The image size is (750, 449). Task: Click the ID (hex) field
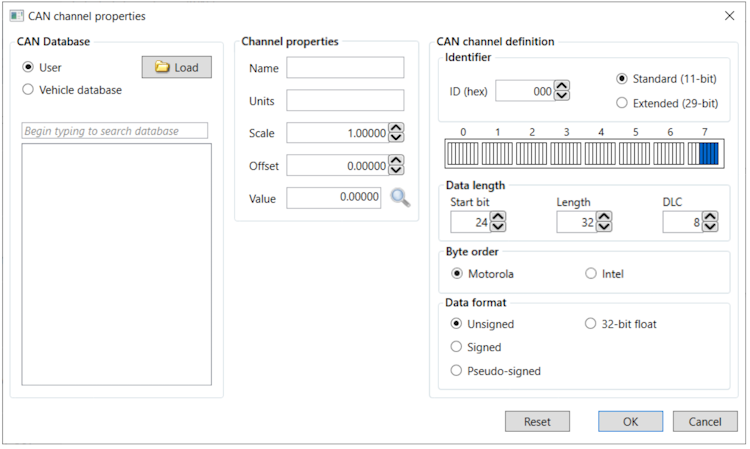point(525,91)
